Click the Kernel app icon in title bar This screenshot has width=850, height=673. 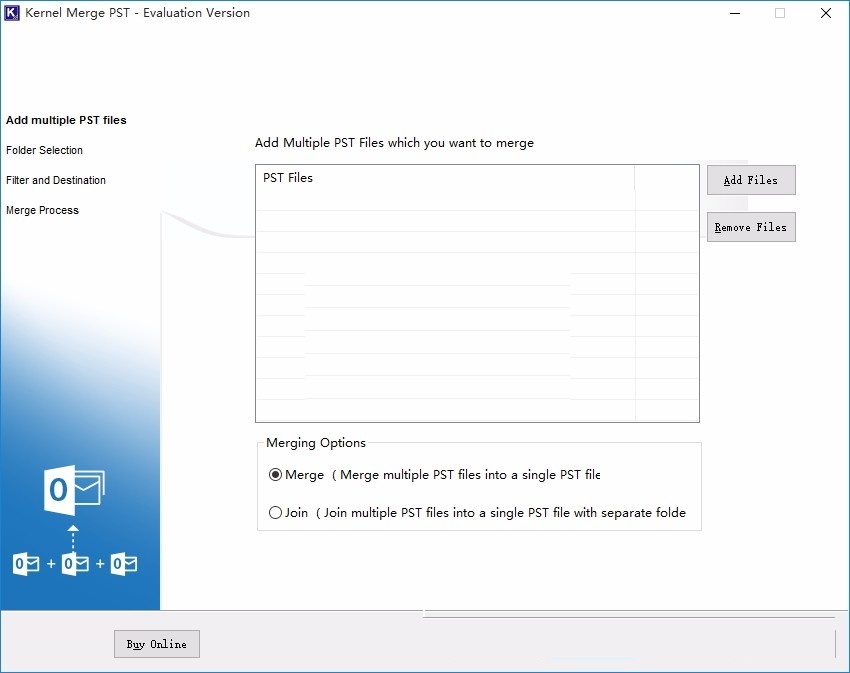click(13, 13)
